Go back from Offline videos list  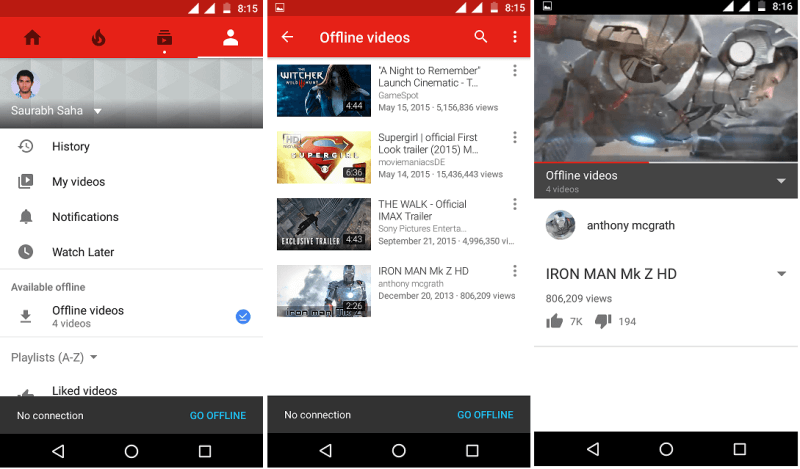pyautogui.click(x=287, y=37)
